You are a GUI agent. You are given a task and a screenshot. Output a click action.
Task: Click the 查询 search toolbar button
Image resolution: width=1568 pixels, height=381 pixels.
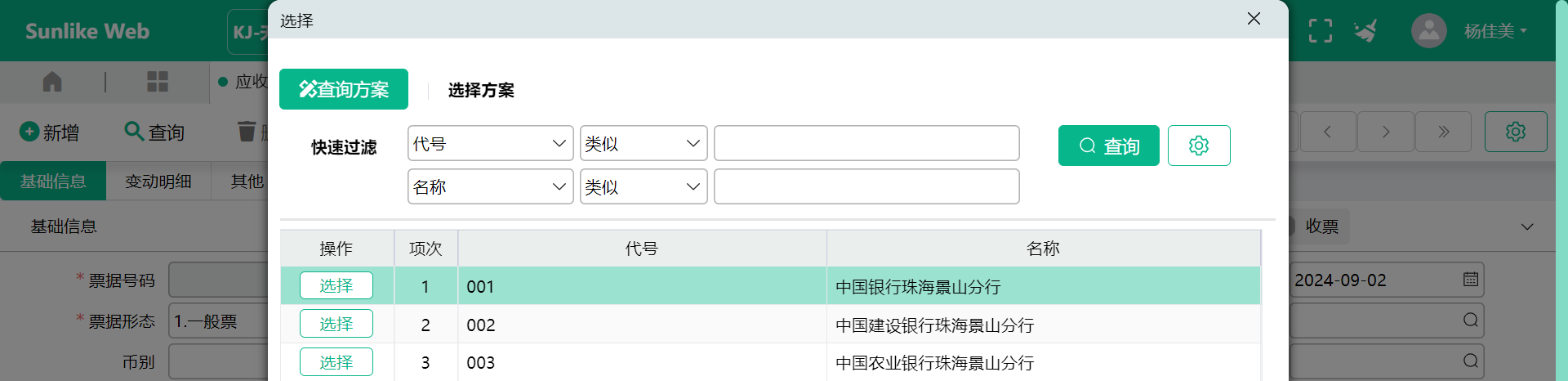[x=154, y=132]
